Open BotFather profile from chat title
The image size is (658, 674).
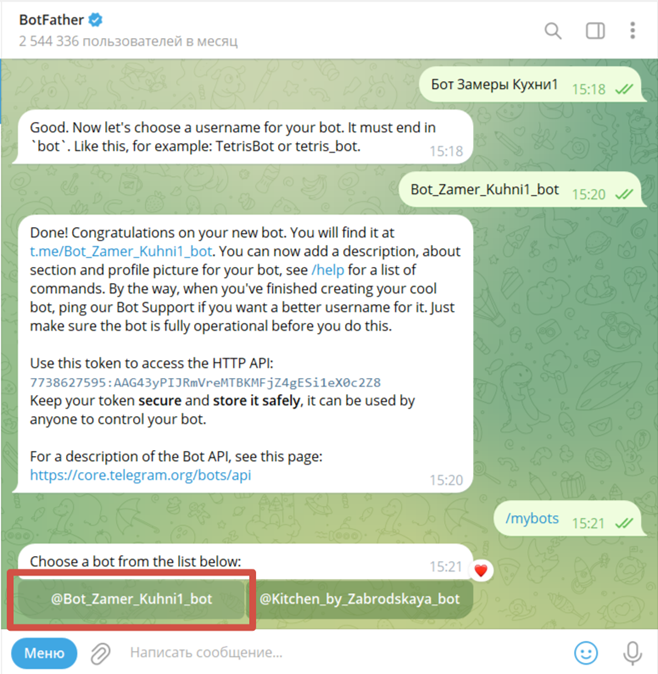coord(52,20)
